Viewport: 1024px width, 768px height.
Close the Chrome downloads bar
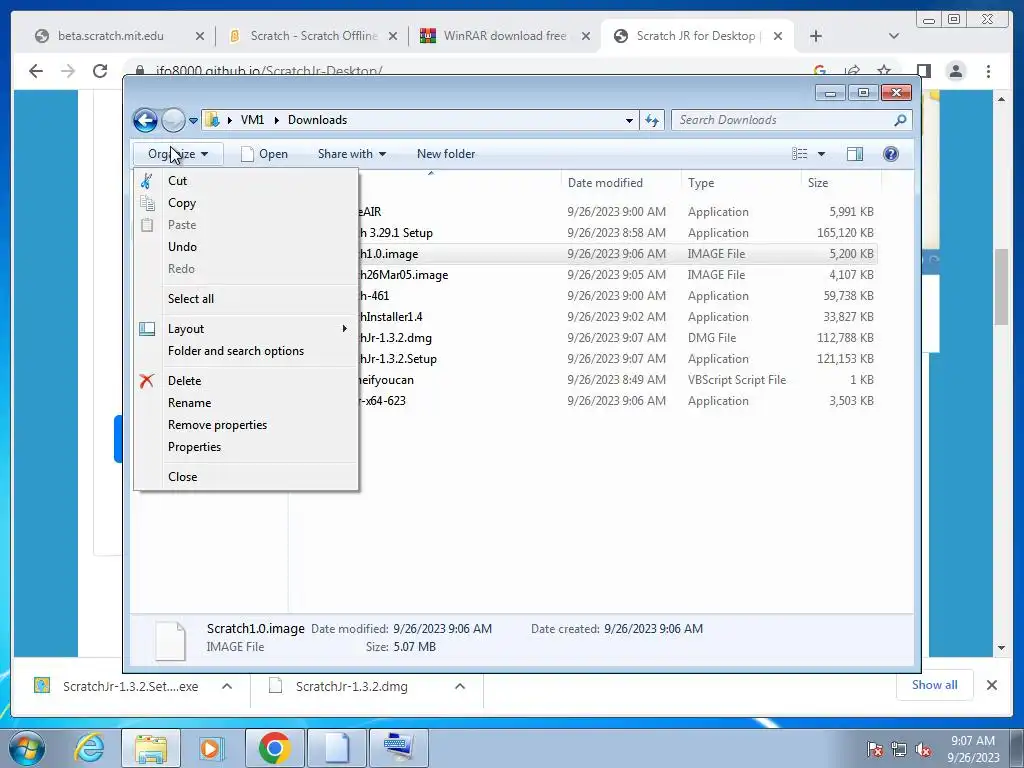[991, 685]
